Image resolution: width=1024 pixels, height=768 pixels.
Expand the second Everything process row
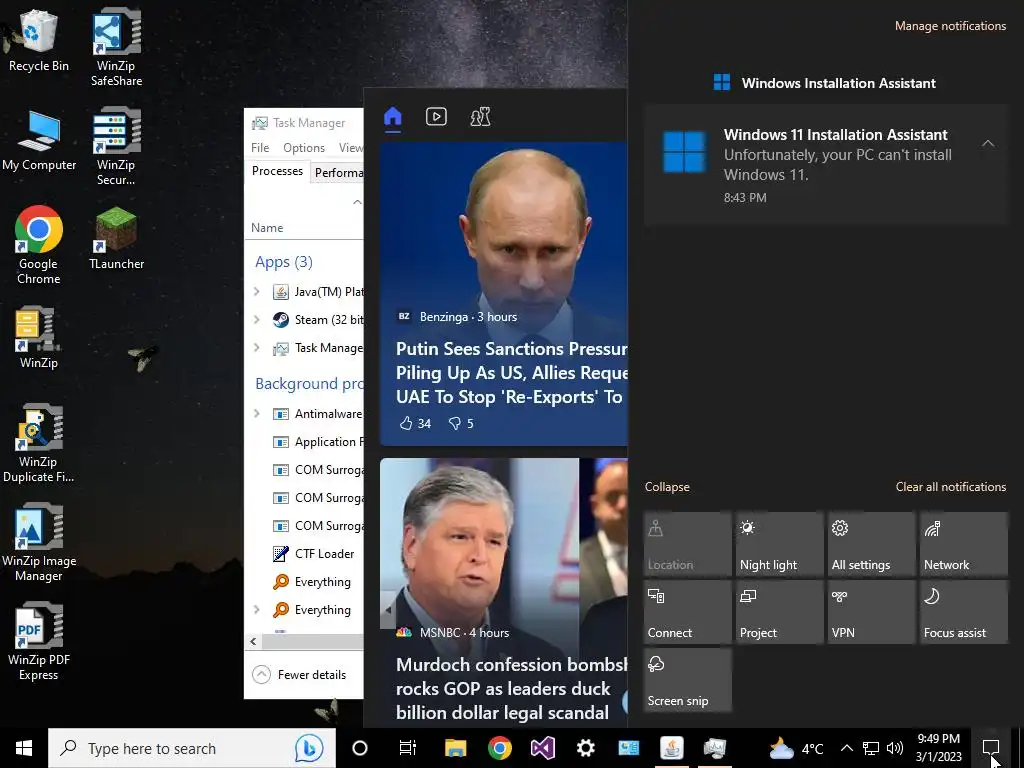tap(257, 609)
